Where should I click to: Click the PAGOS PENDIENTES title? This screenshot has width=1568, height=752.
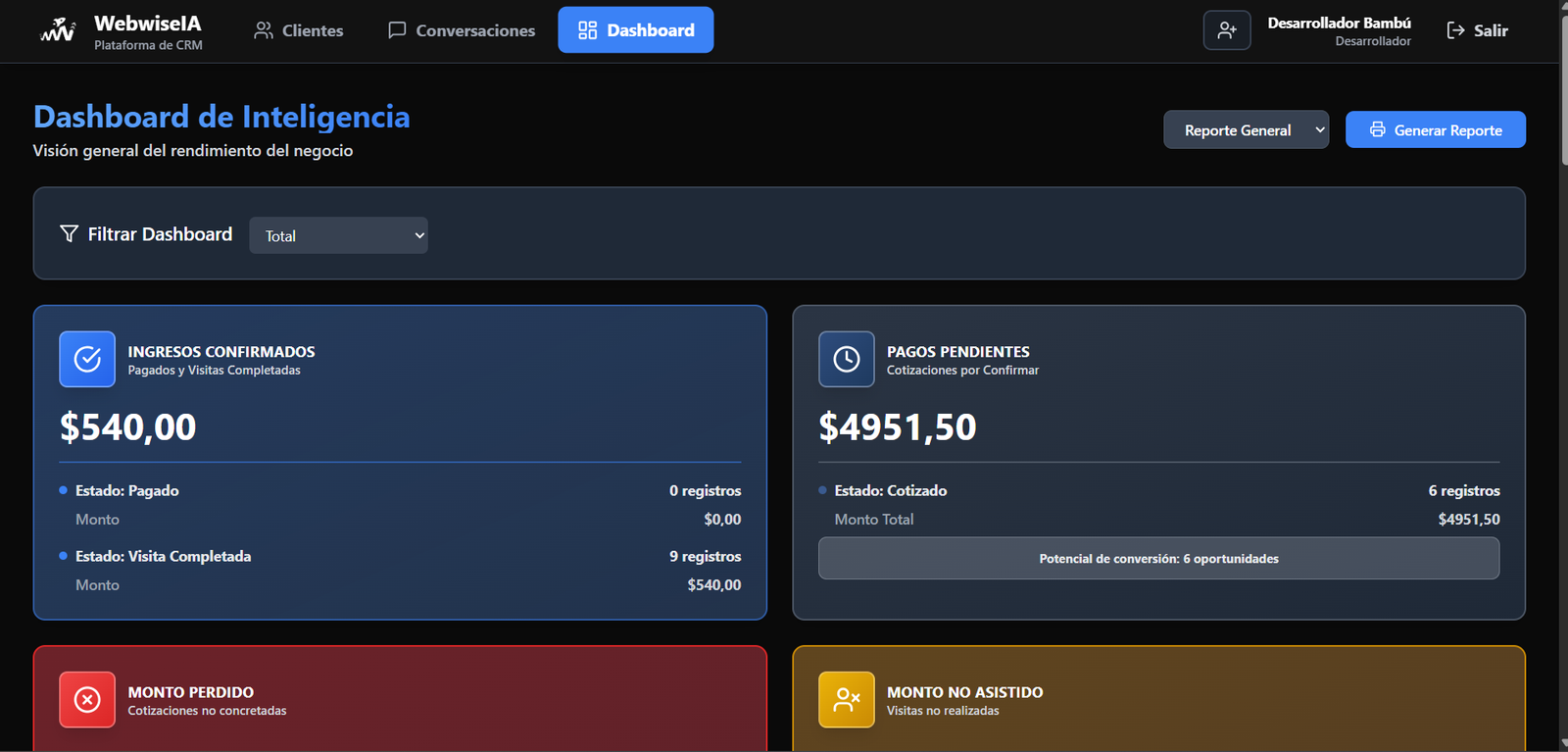(x=958, y=351)
